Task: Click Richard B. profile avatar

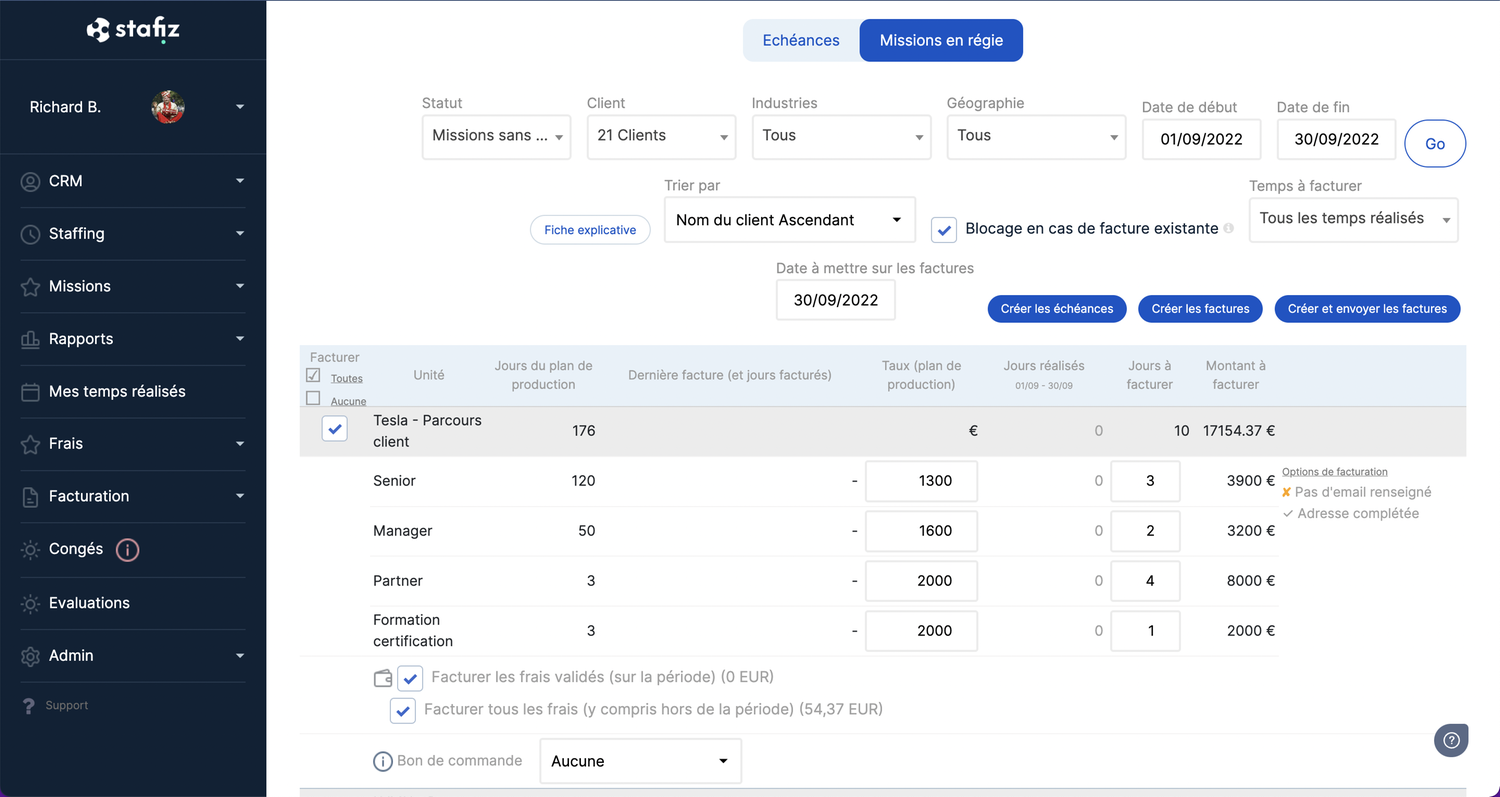Action: [x=168, y=107]
